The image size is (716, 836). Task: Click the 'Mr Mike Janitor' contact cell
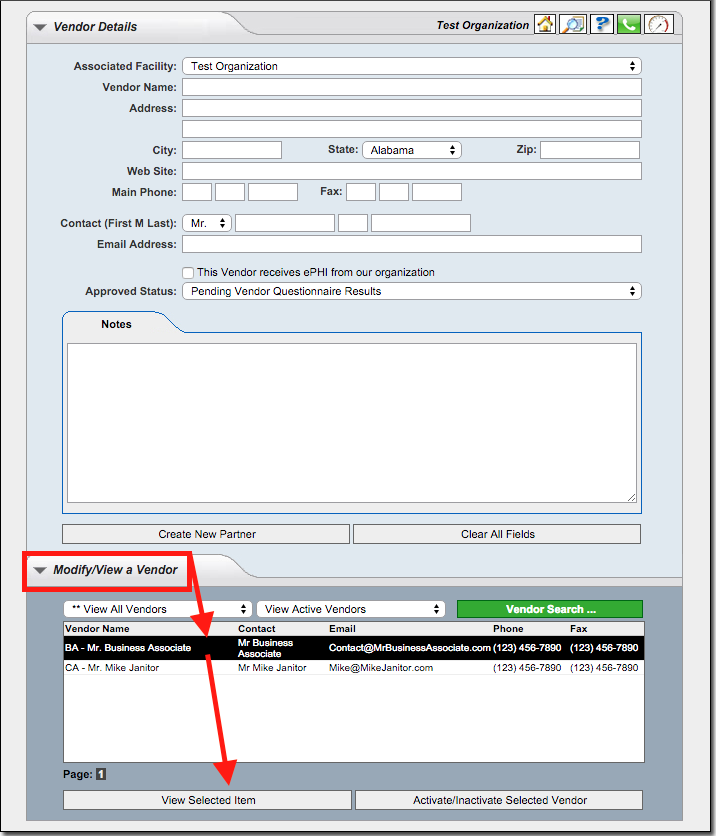coord(272,668)
